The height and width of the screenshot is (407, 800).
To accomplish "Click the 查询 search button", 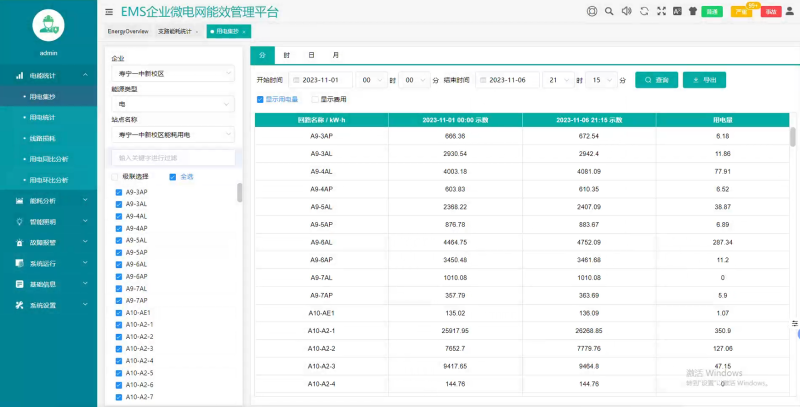I will pos(655,80).
